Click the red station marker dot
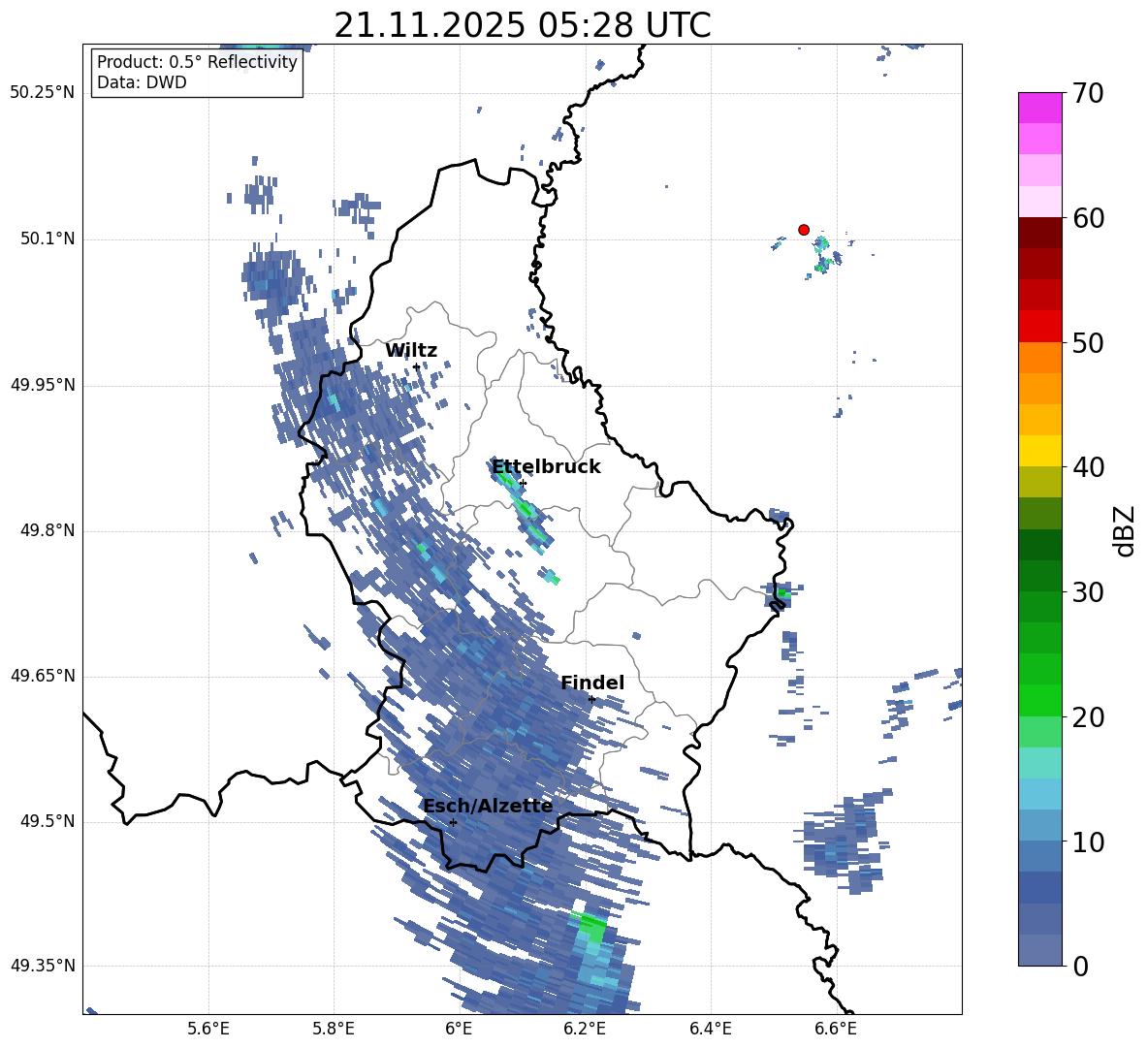This screenshot has width=1148, height=1048. point(803,230)
